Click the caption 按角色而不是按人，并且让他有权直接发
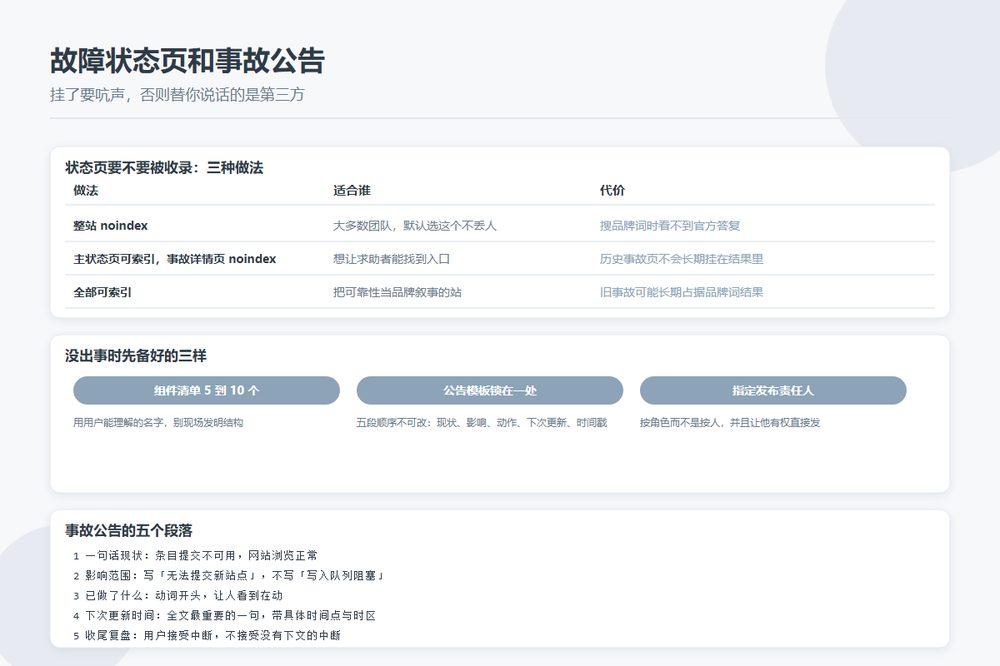Image resolution: width=1000 pixels, height=666 pixels. pyautogui.click(x=730, y=422)
